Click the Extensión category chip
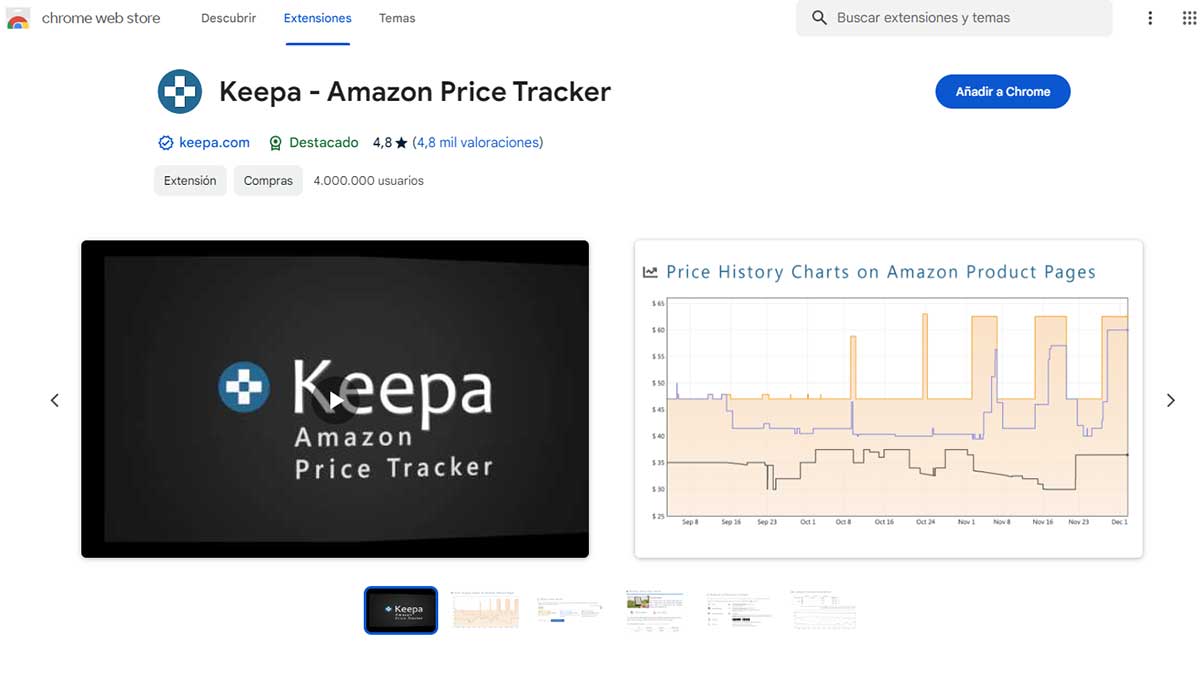The image size is (1200, 675). [x=190, y=181]
